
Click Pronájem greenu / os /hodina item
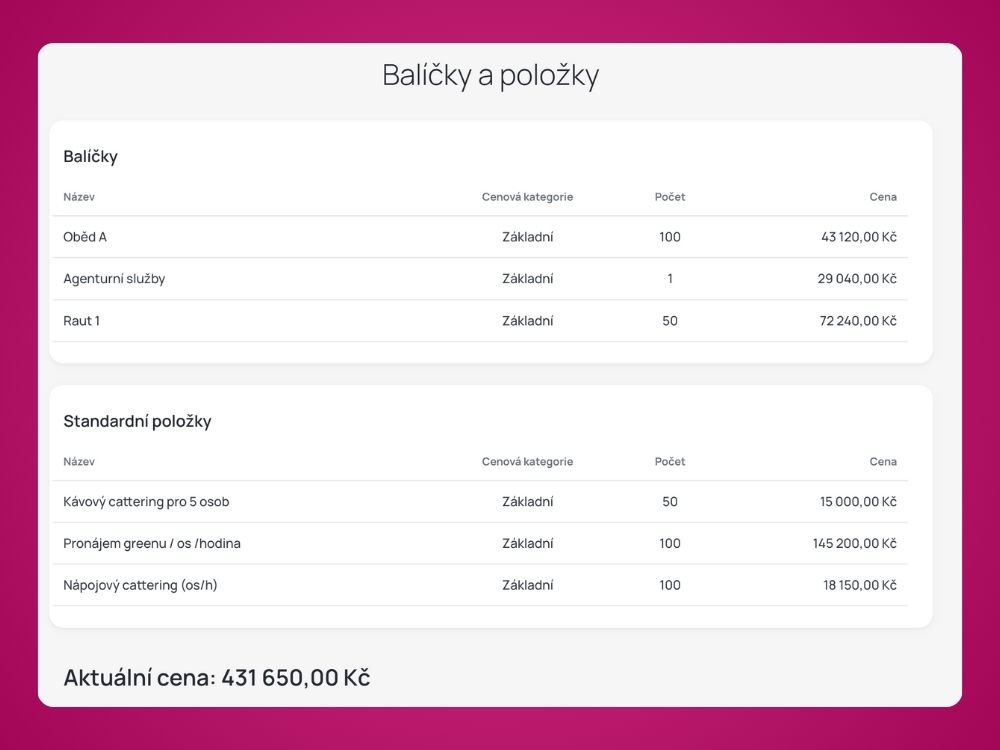pyautogui.click(x=152, y=543)
